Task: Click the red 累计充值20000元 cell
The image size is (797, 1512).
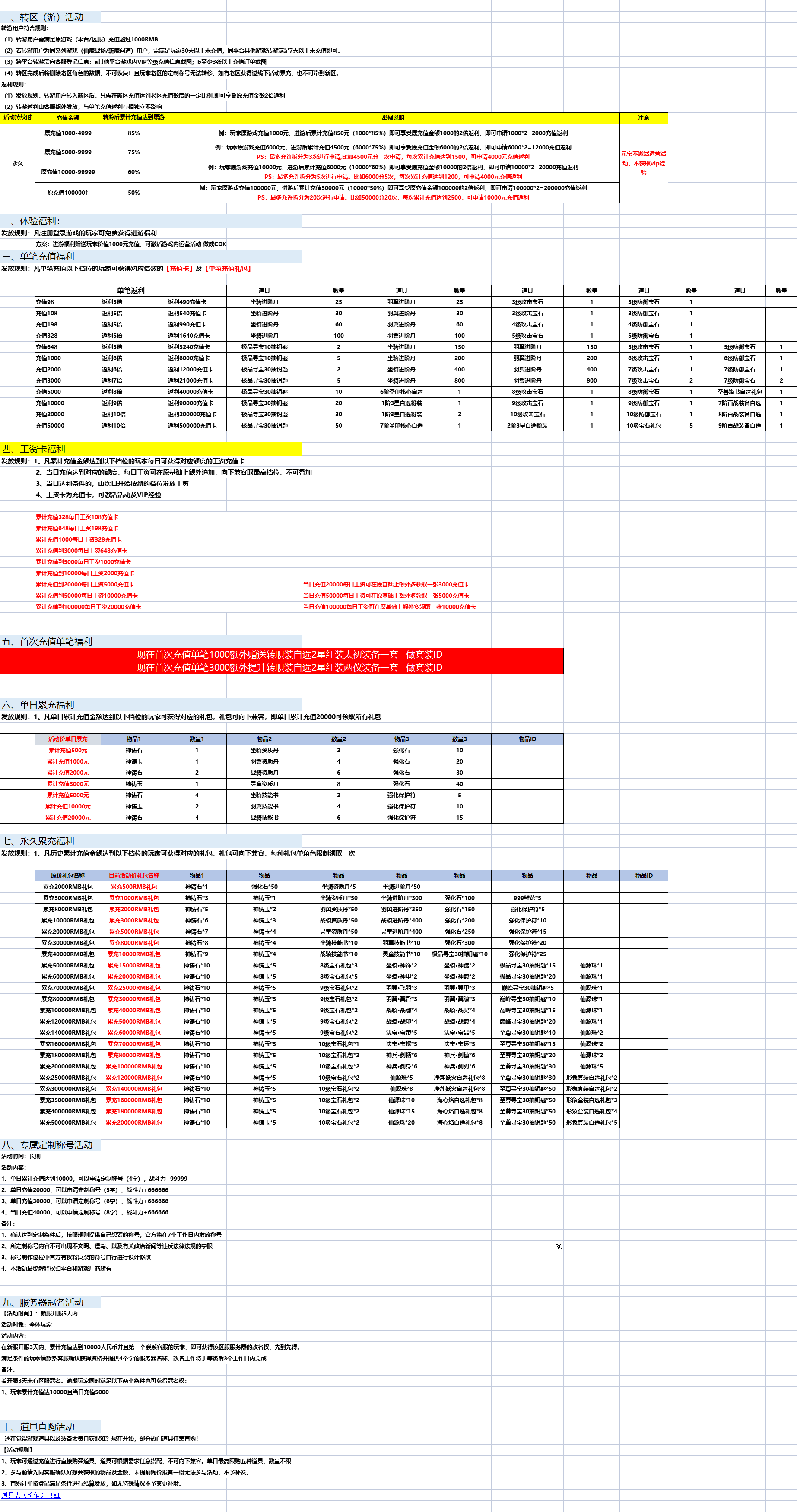Action: [x=67, y=818]
